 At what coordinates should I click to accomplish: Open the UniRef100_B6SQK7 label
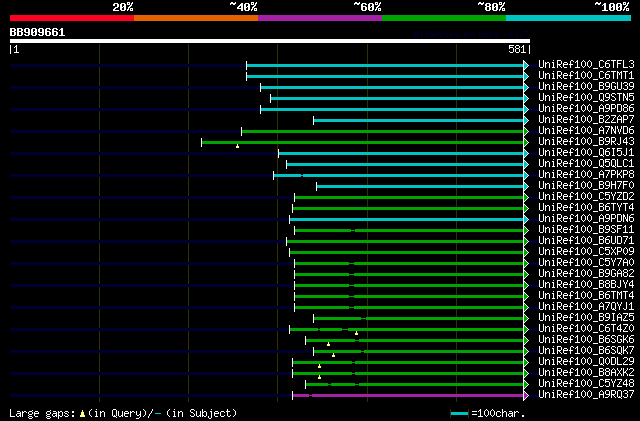586,351
